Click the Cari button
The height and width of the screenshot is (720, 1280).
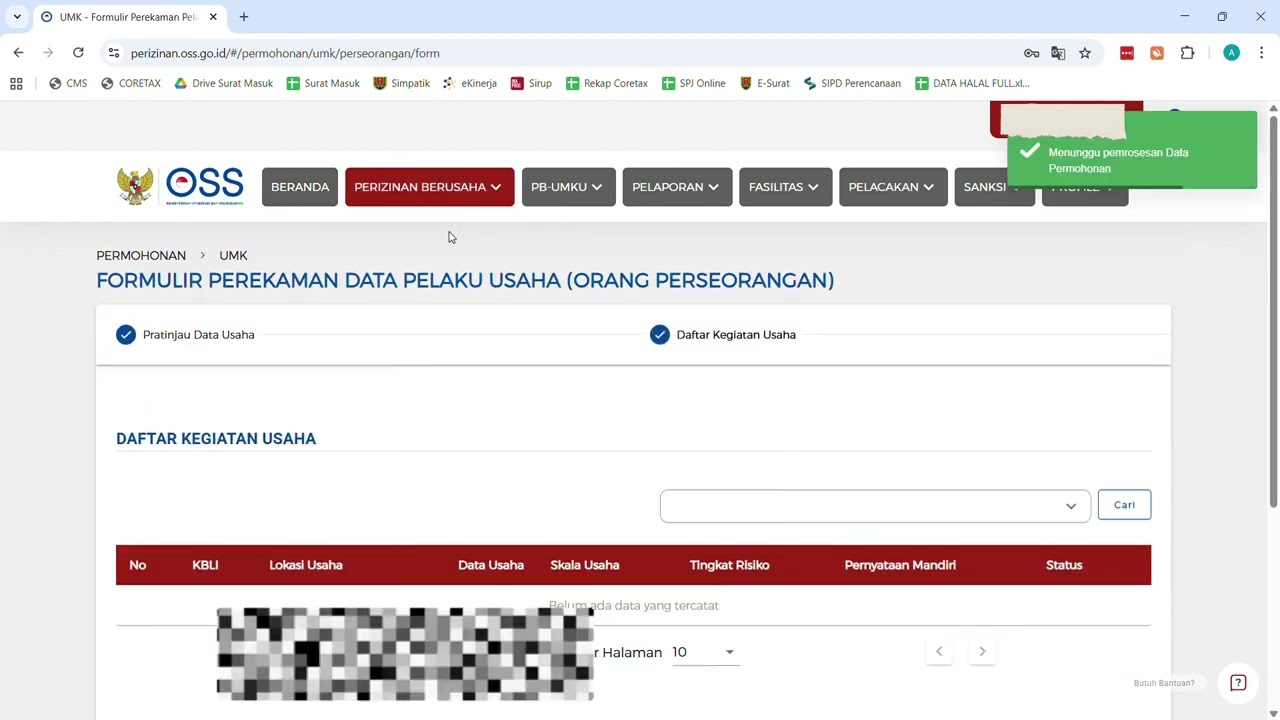pyautogui.click(x=1124, y=505)
